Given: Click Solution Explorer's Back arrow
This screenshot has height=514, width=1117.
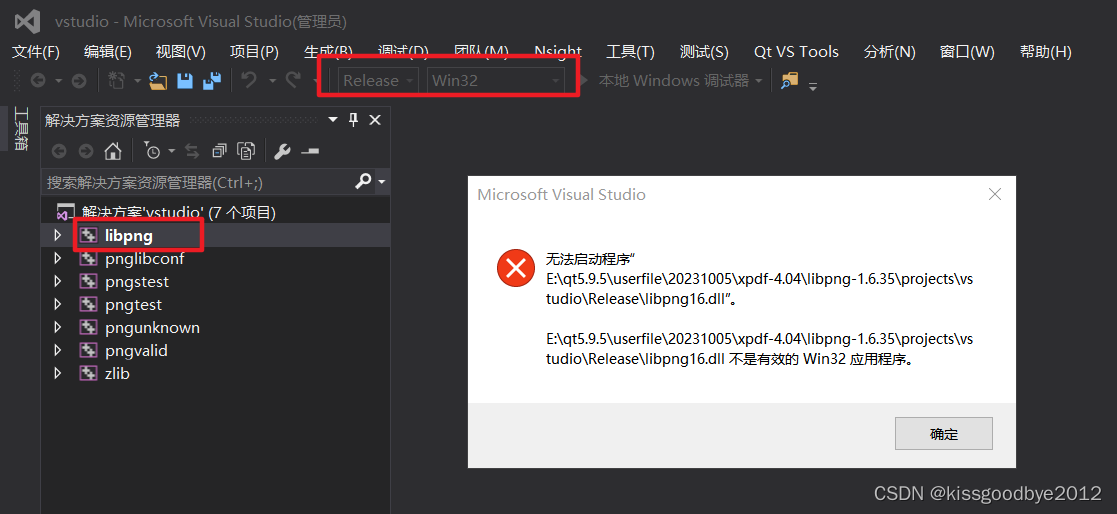Looking at the screenshot, I should pyautogui.click(x=59, y=151).
